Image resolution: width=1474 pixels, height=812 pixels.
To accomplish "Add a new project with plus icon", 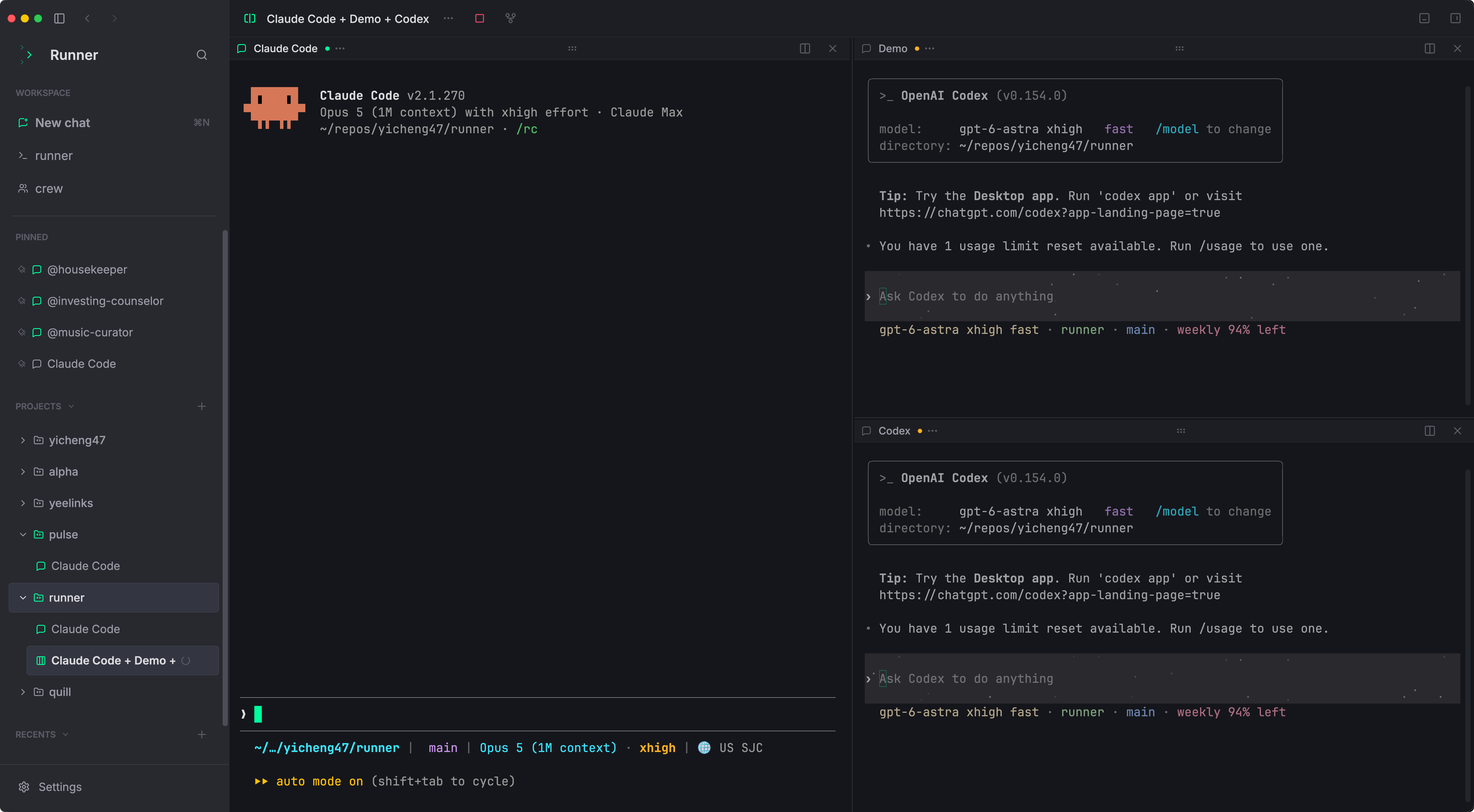I will point(202,406).
